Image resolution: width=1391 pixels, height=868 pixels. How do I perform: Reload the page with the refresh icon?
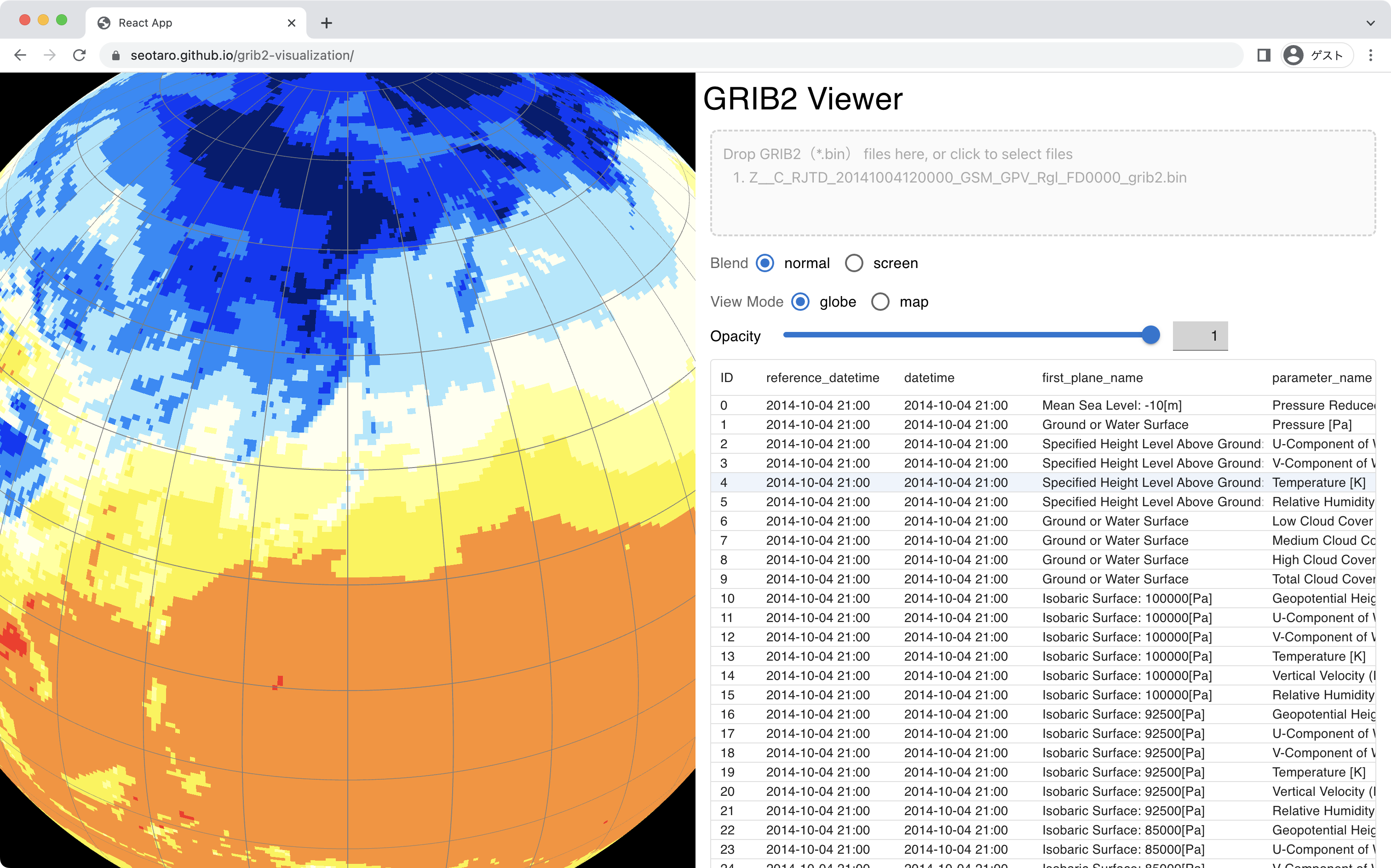click(79, 55)
